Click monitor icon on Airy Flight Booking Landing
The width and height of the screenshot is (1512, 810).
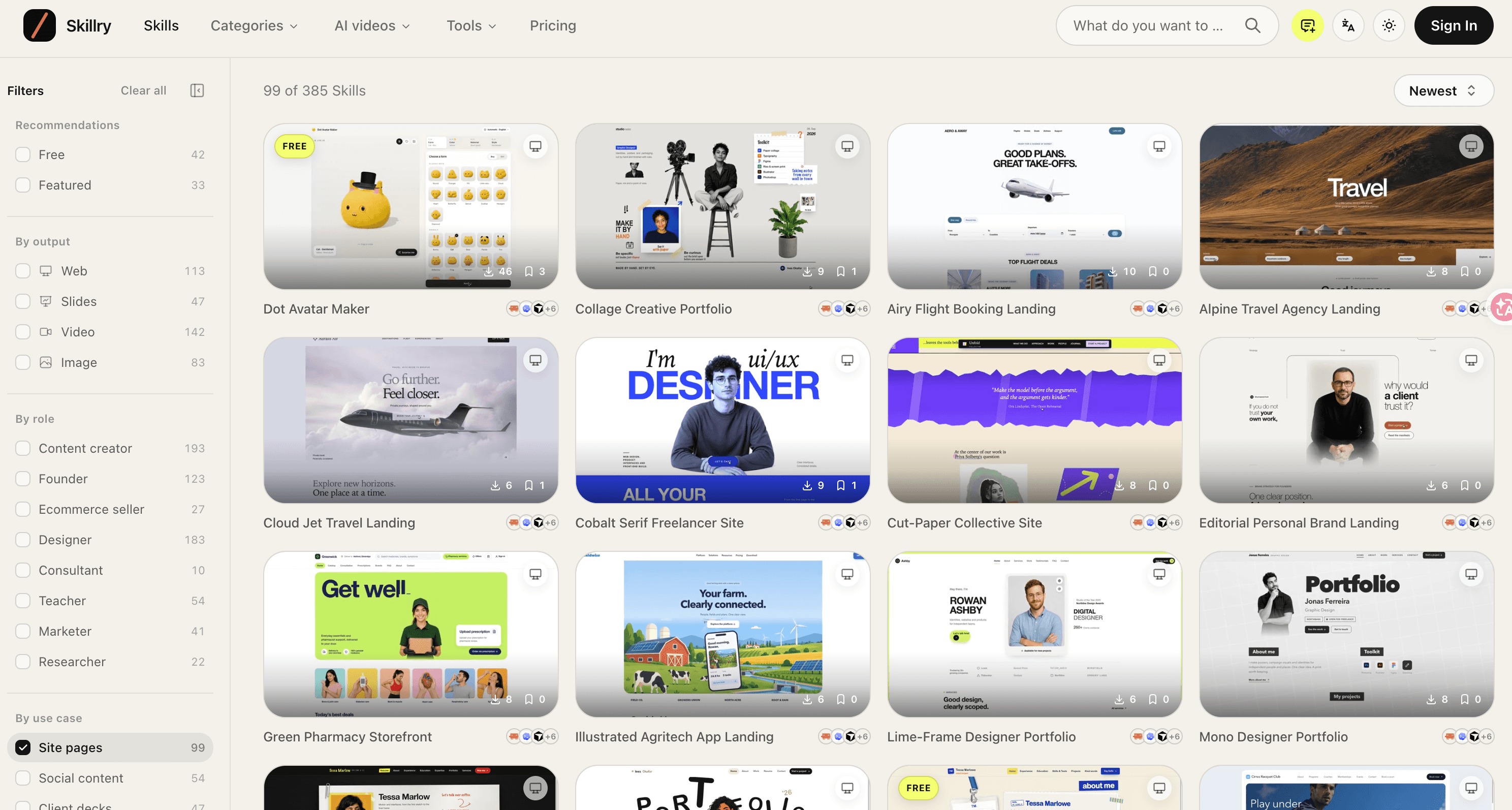tap(1159, 146)
